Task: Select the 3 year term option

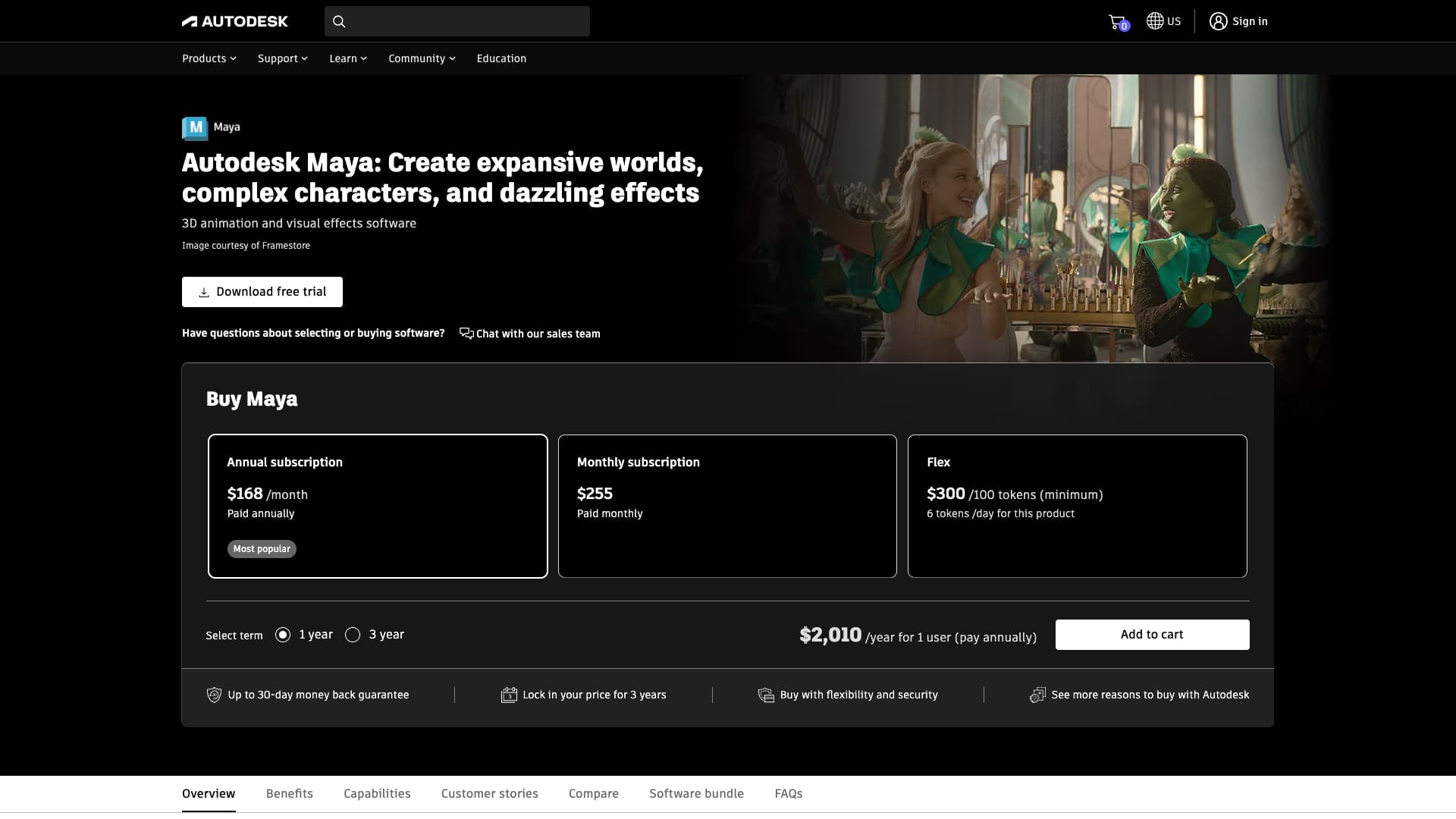Action: coord(353,635)
